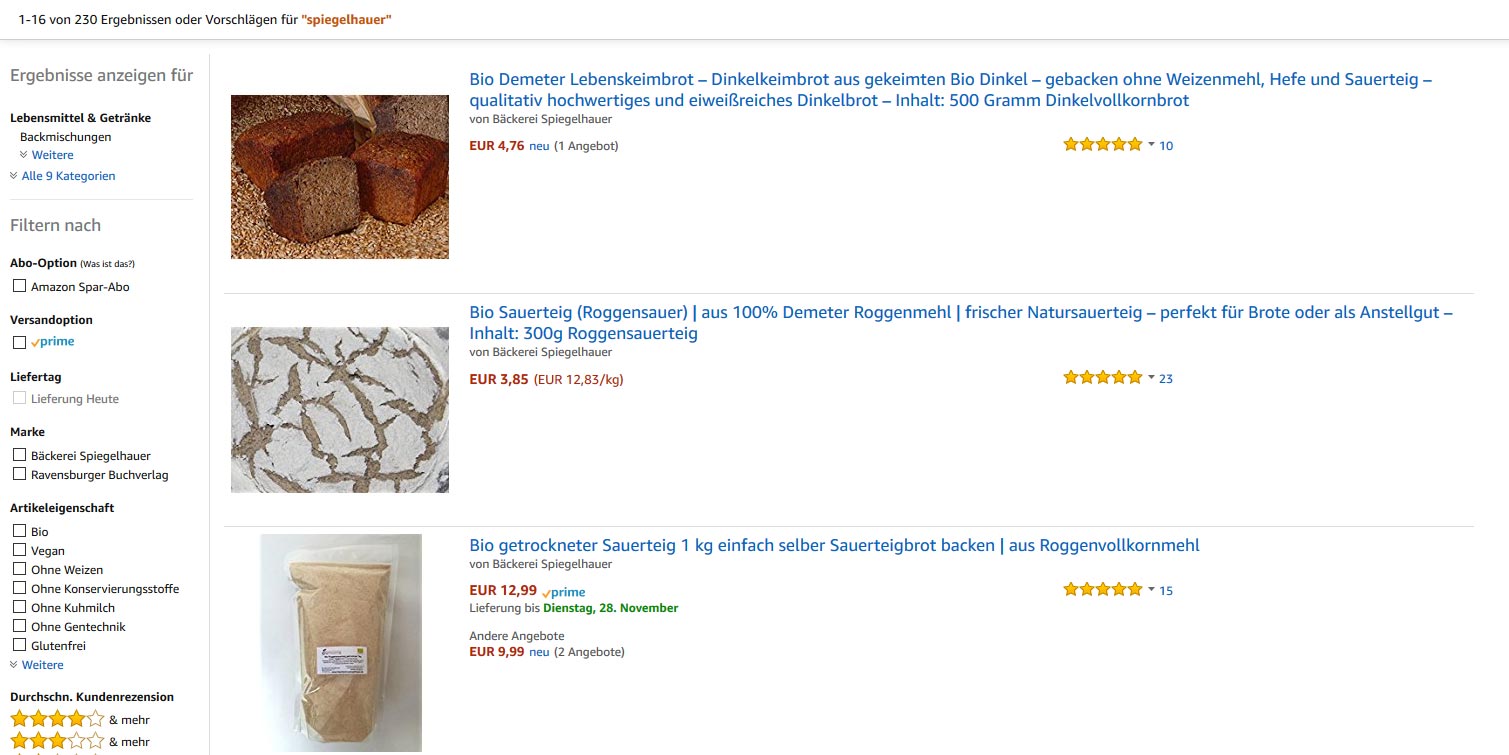This screenshot has height=755, width=1509.
Task: Open the five-star rating for Dinkelkeimbrot
Action: coord(1102,144)
